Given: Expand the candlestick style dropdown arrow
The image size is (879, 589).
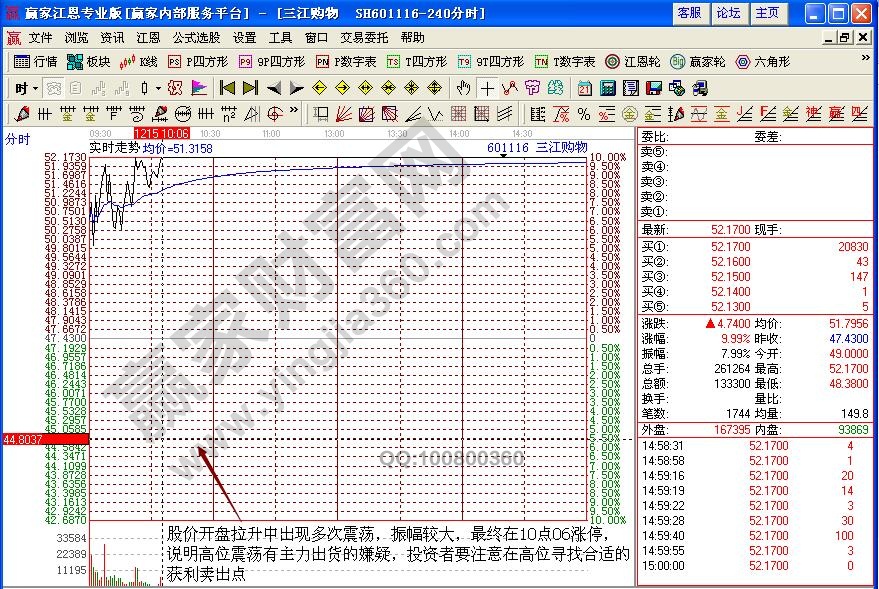Looking at the screenshot, I should pyautogui.click(x=158, y=88).
